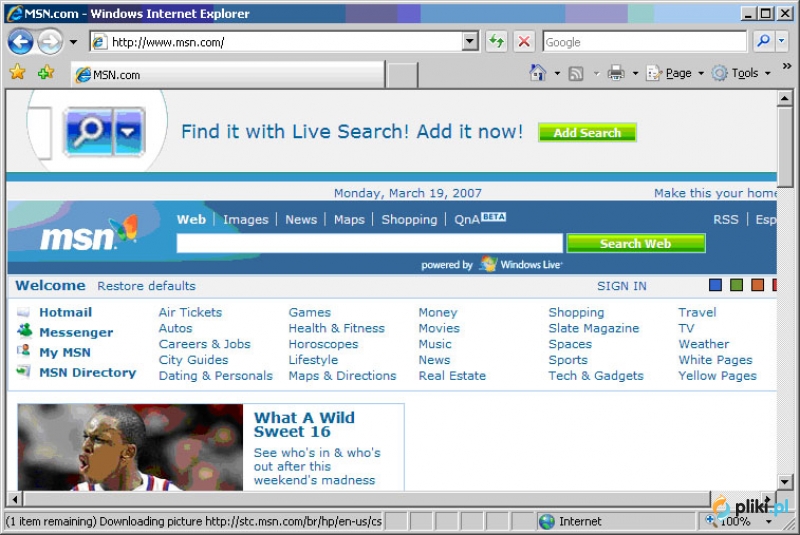The width and height of the screenshot is (800, 535).
Task: Expand the address bar history dropdown
Action: (x=470, y=42)
